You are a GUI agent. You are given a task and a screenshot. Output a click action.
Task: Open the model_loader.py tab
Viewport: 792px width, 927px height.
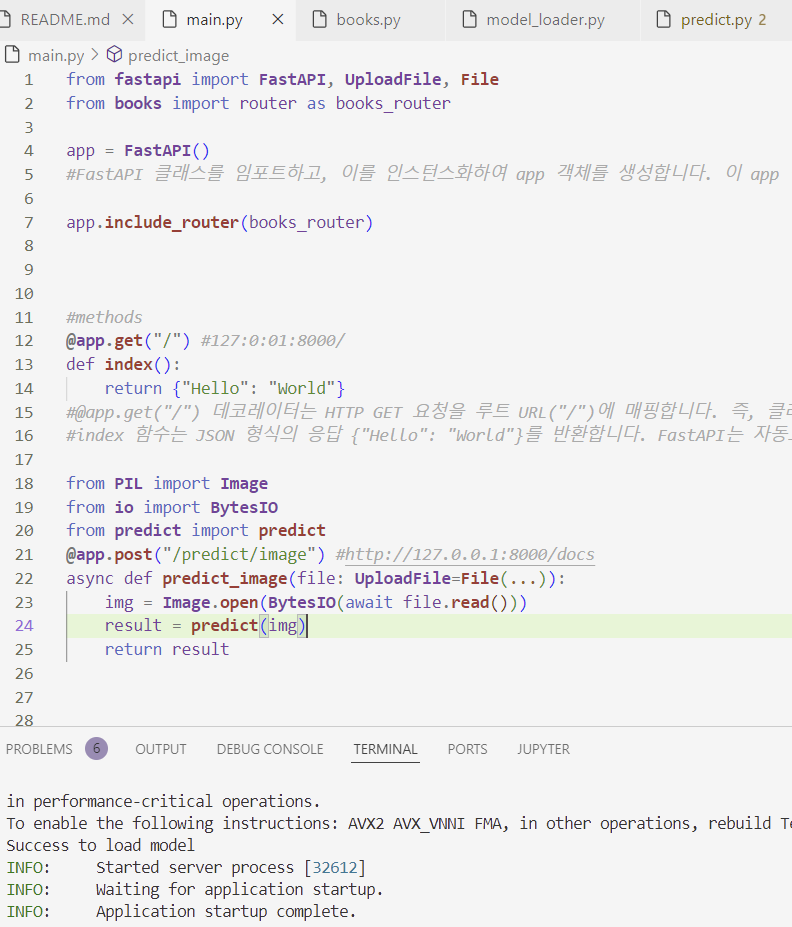click(545, 20)
